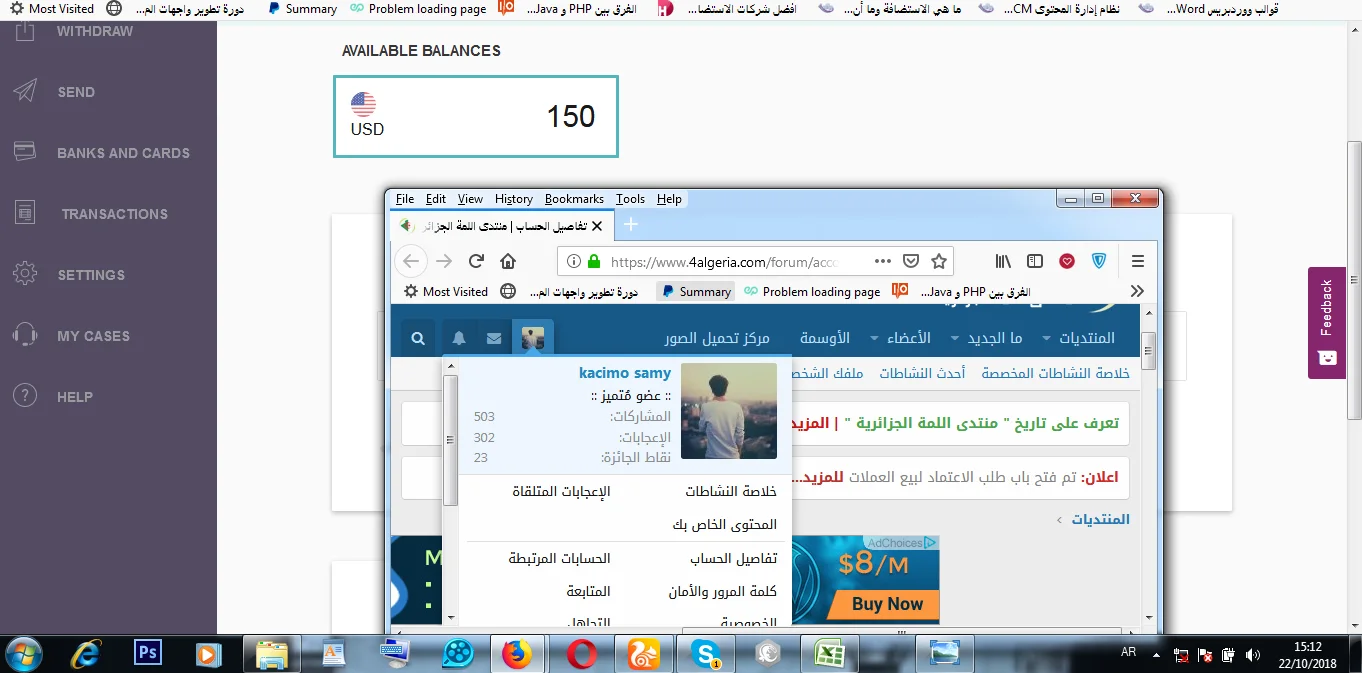Screen dimensions: 1362x673
Task: Open the Firefox hamburger menu
Action: point(1137,261)
